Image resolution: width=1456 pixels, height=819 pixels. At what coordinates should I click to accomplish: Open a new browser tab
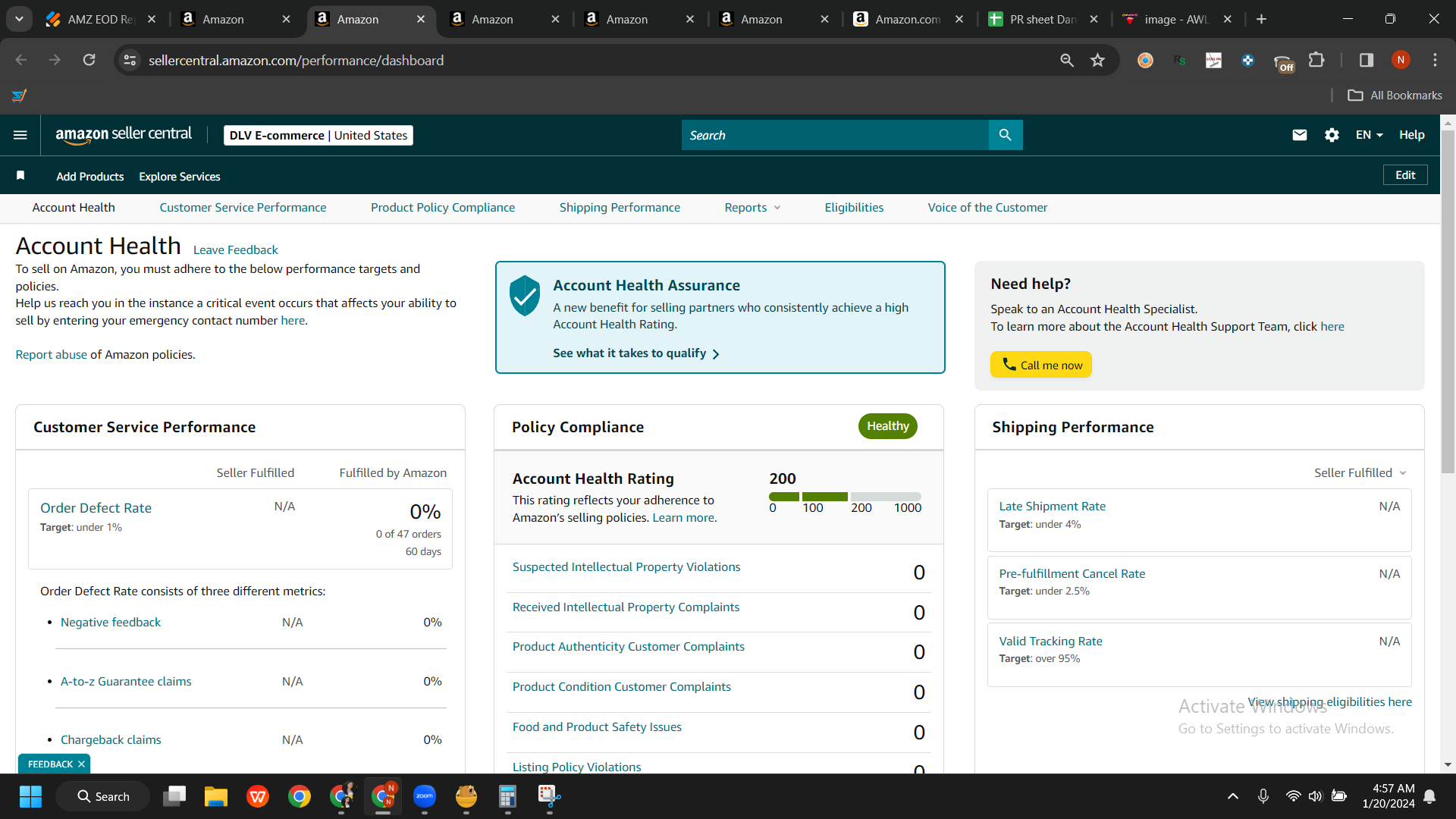click(x=1261, y=19)
